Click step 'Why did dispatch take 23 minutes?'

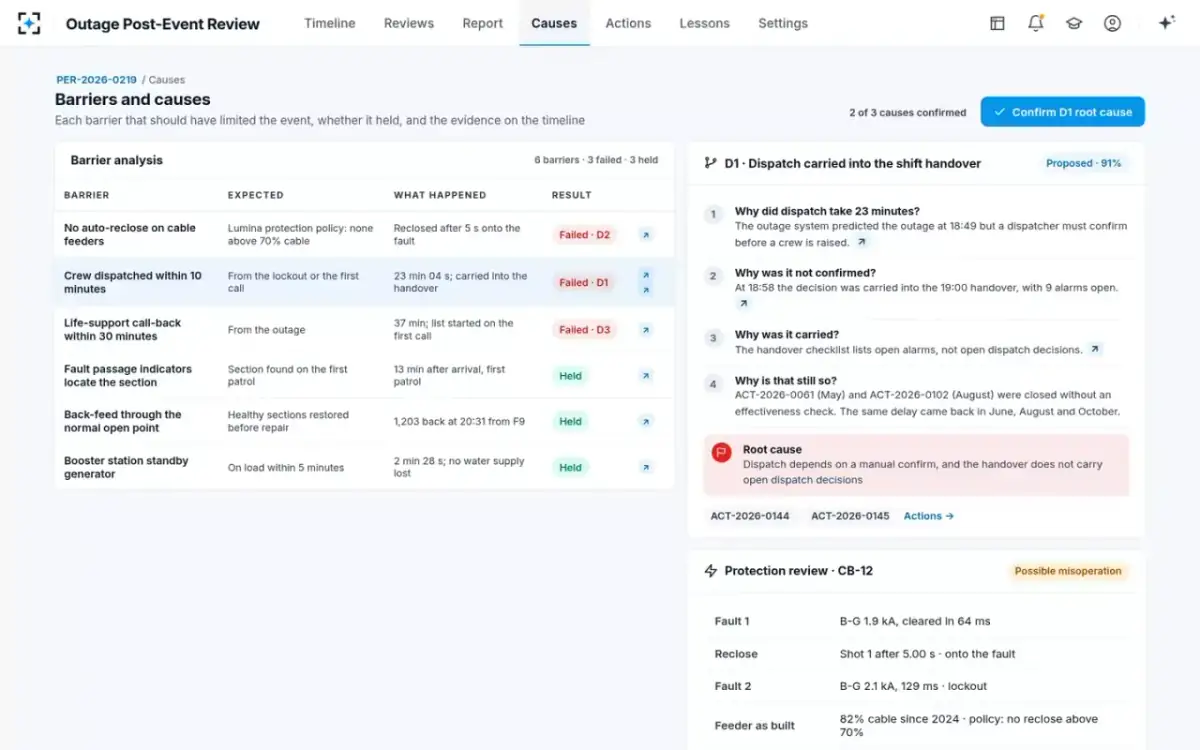[827, 211]
